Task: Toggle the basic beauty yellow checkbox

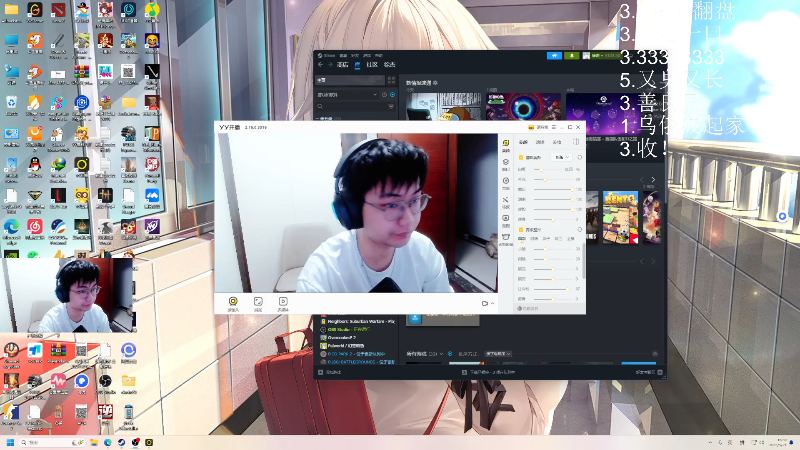Action: (x=521, y=158)
